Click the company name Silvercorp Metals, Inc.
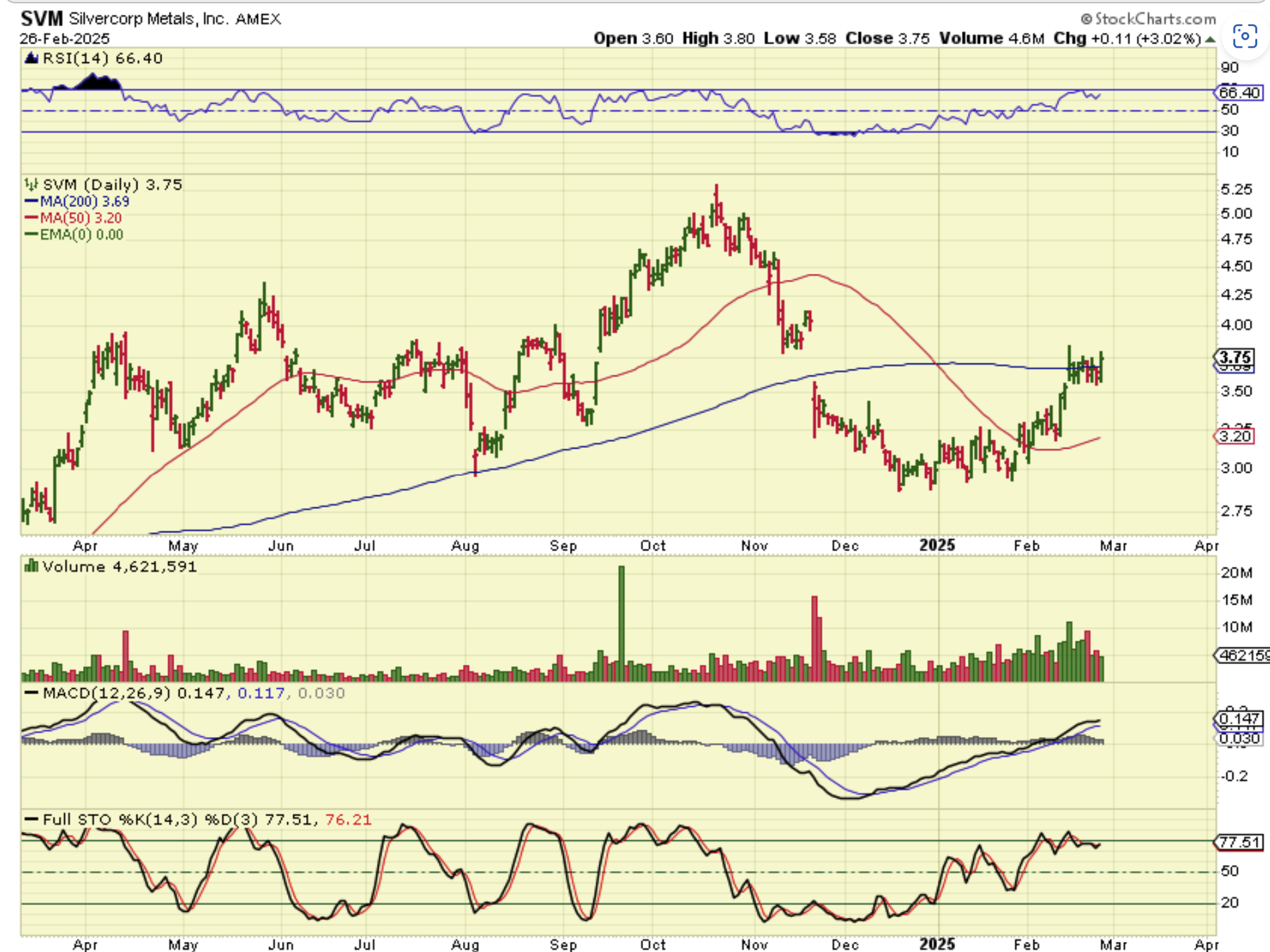1270x952 pixels. 147,19
